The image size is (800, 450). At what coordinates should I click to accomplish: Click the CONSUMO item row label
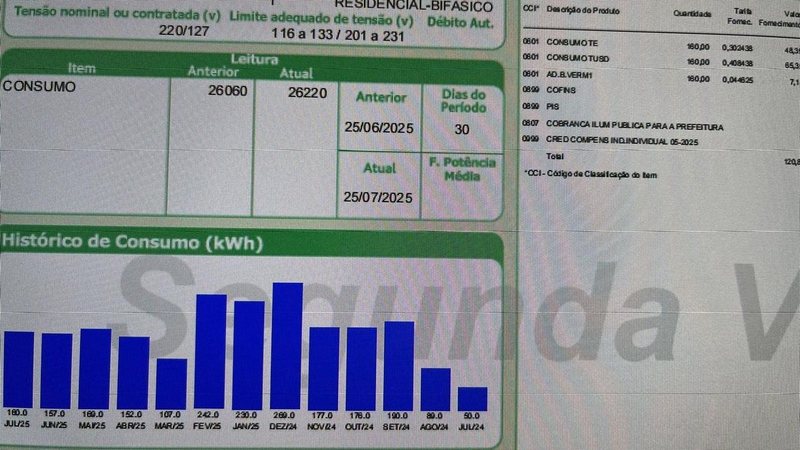39,86
